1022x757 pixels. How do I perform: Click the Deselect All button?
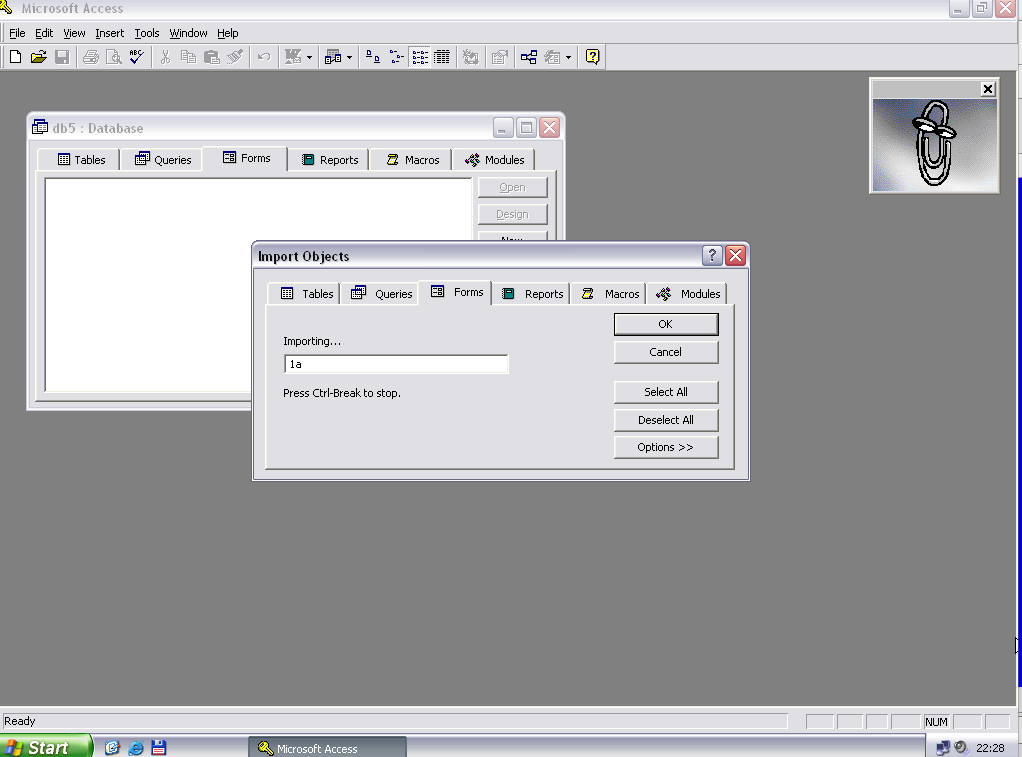(665, 420)
